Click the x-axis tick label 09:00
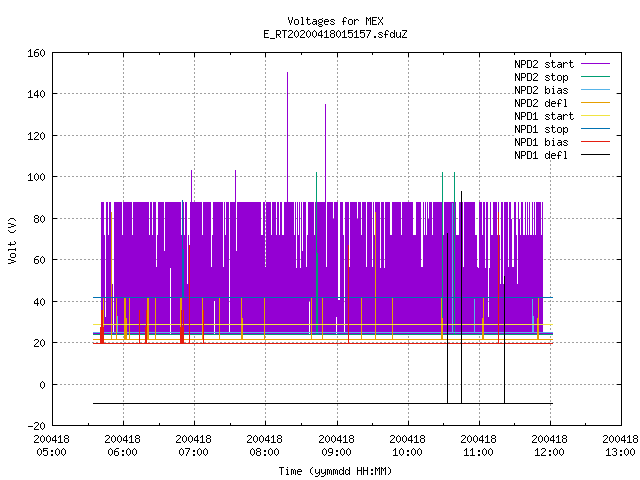640x480 pixels. click(x=336, y=452)
